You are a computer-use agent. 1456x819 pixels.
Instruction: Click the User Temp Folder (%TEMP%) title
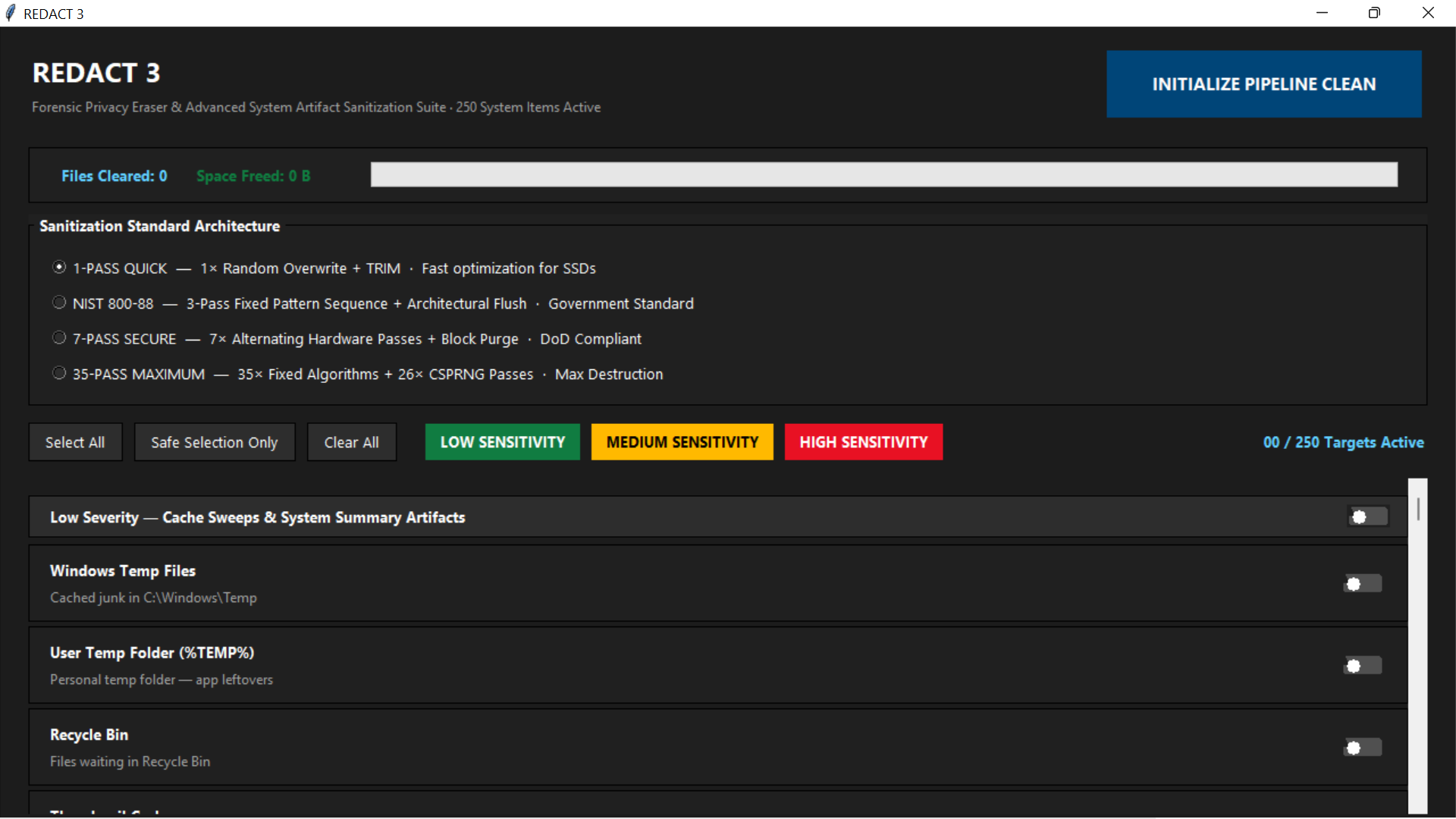[152, 653]
